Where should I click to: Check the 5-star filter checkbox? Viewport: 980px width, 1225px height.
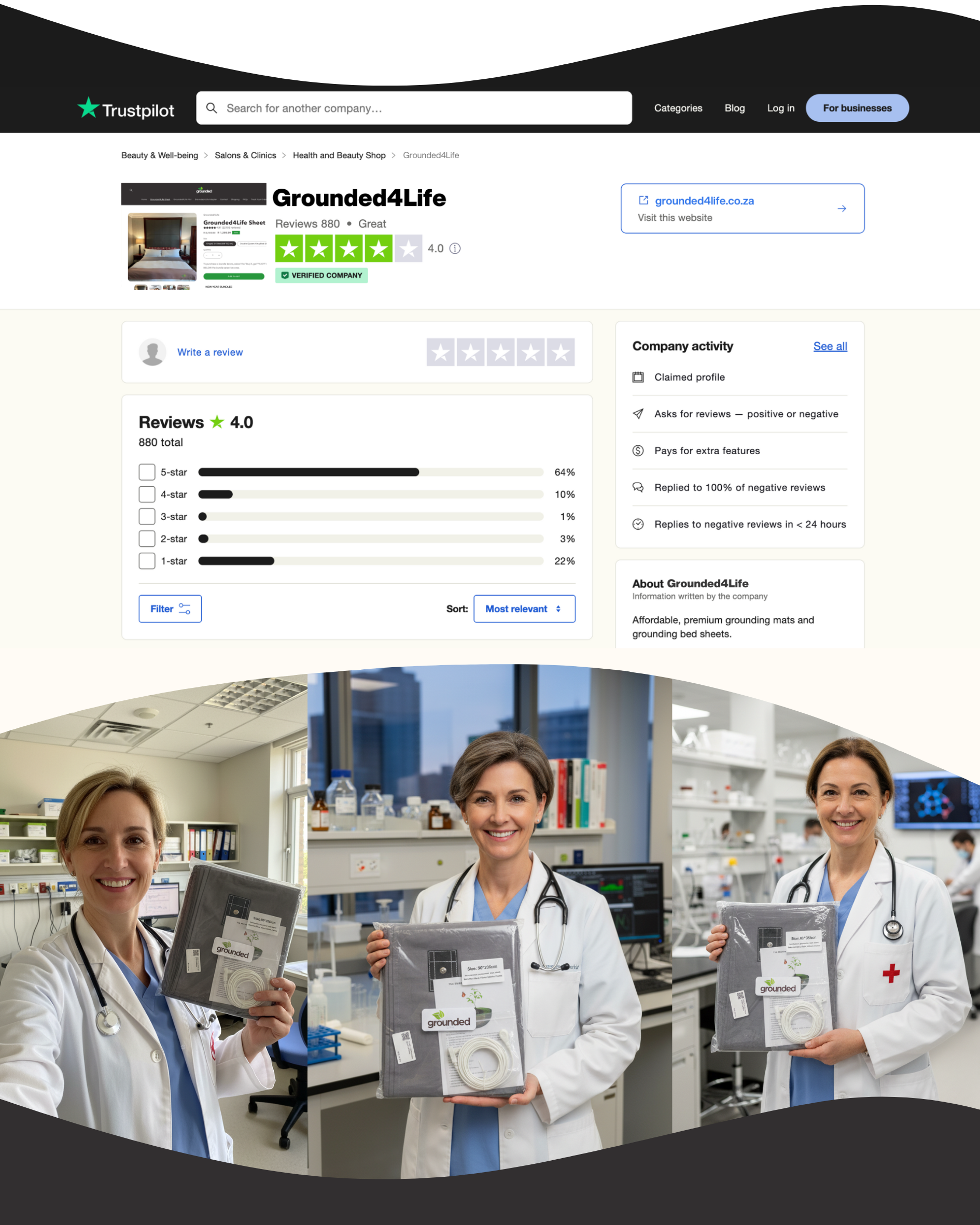[x=147, y=472]
